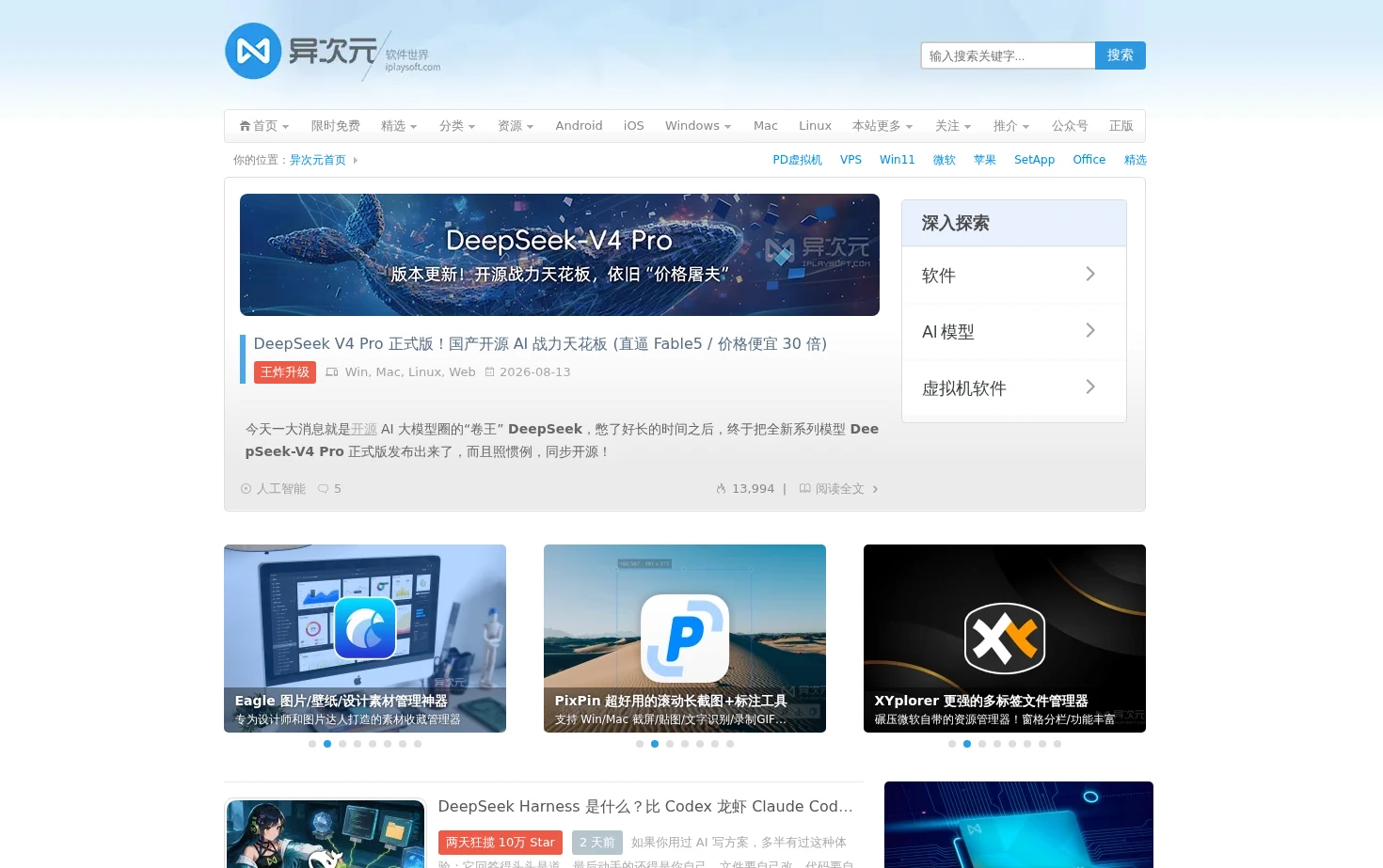
Task: Open the Linux menu item
Action: click(x=815, y=126)
